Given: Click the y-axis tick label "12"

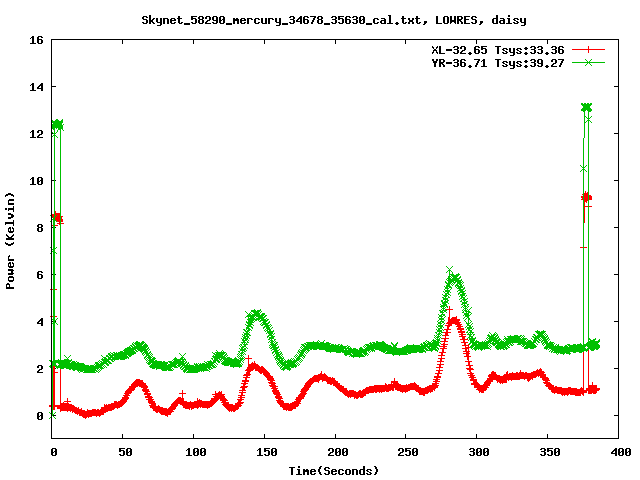Looking at the screenshot, I should [36, 134].
